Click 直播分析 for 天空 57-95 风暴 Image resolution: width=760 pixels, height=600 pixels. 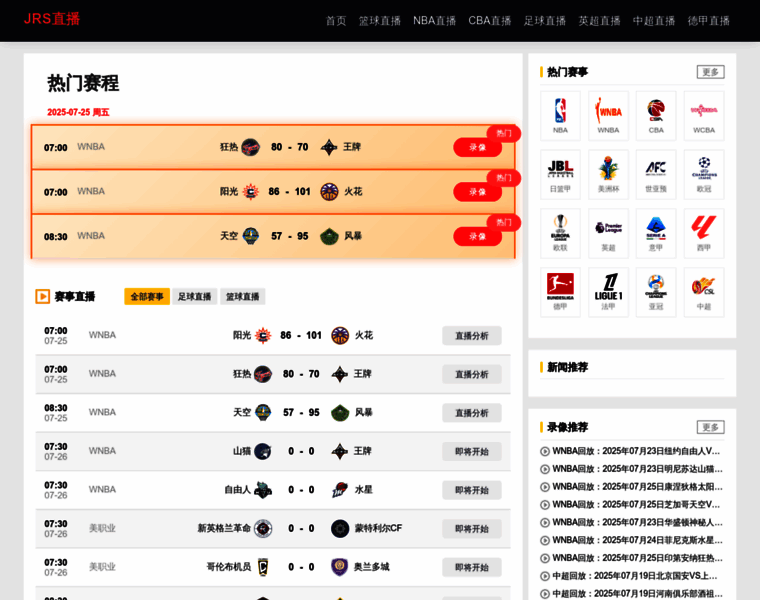tap(472, 413)
